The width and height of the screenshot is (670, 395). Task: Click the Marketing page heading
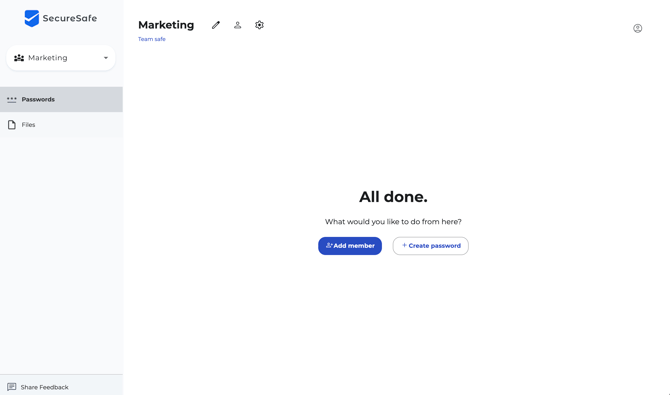166,25
